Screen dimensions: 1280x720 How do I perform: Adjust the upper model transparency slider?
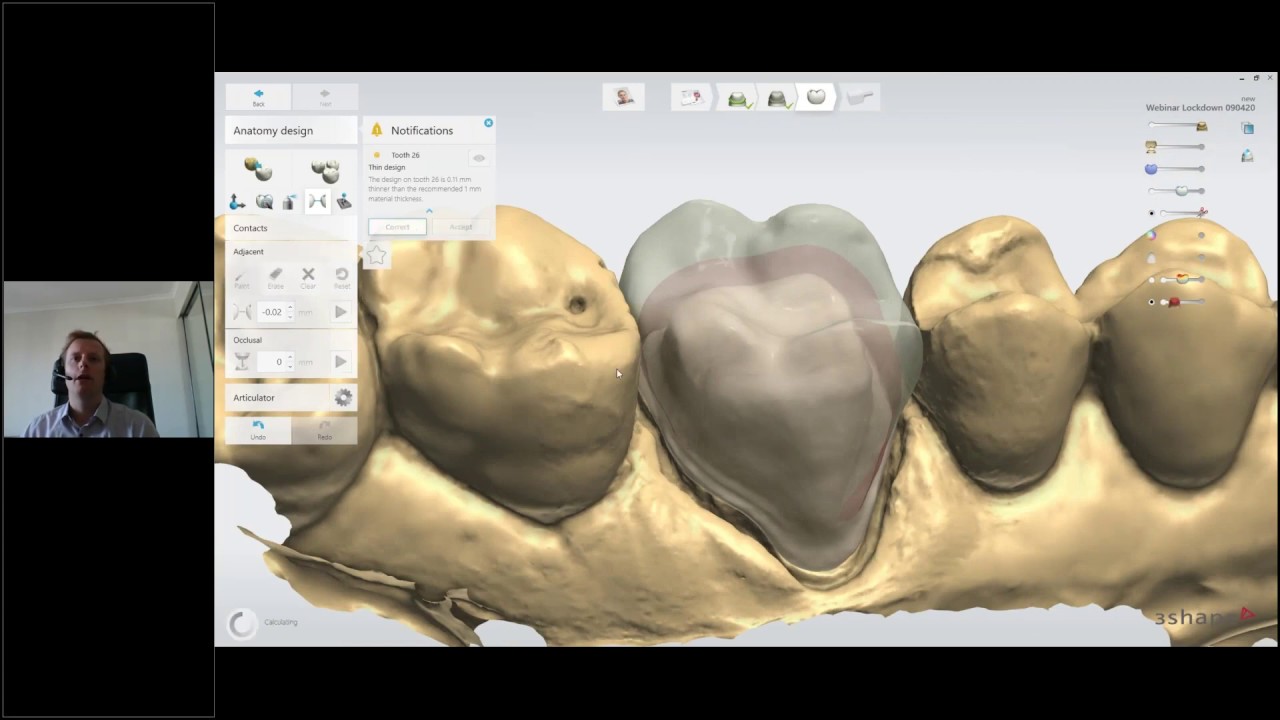[1178, 126]
